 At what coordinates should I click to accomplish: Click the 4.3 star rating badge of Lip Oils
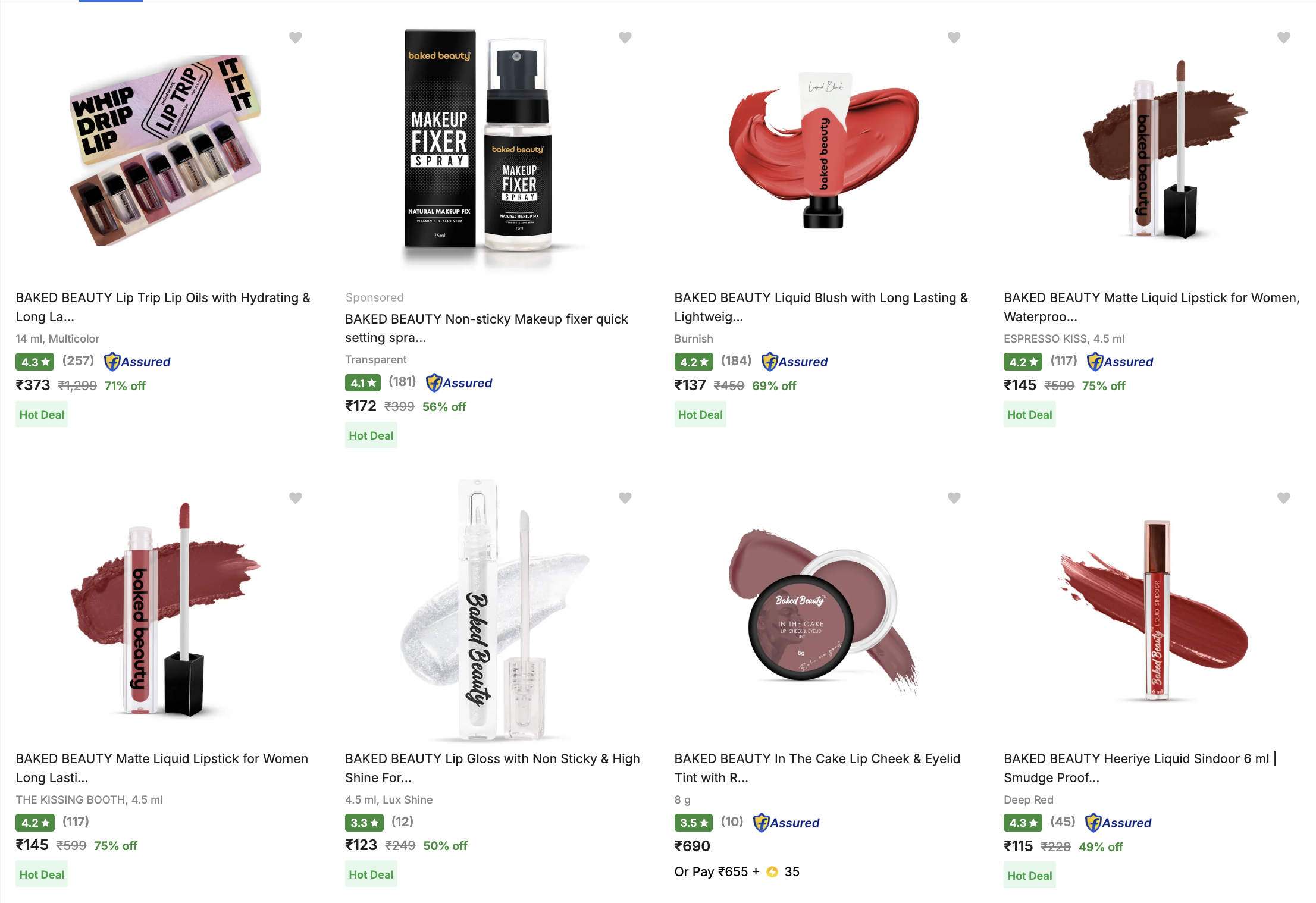point(35,362)
